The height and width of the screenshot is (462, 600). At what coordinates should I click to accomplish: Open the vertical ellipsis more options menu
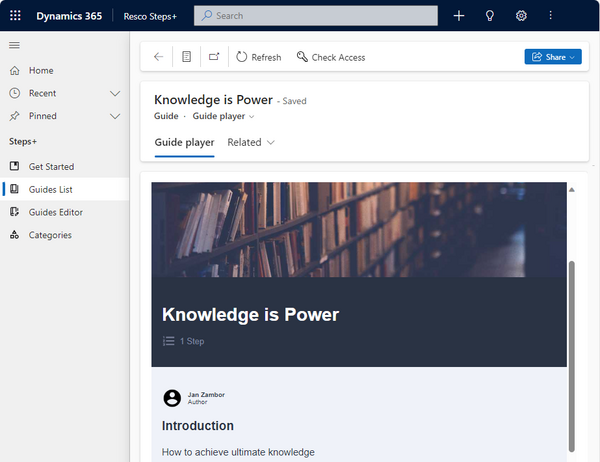tap(550, 16)
